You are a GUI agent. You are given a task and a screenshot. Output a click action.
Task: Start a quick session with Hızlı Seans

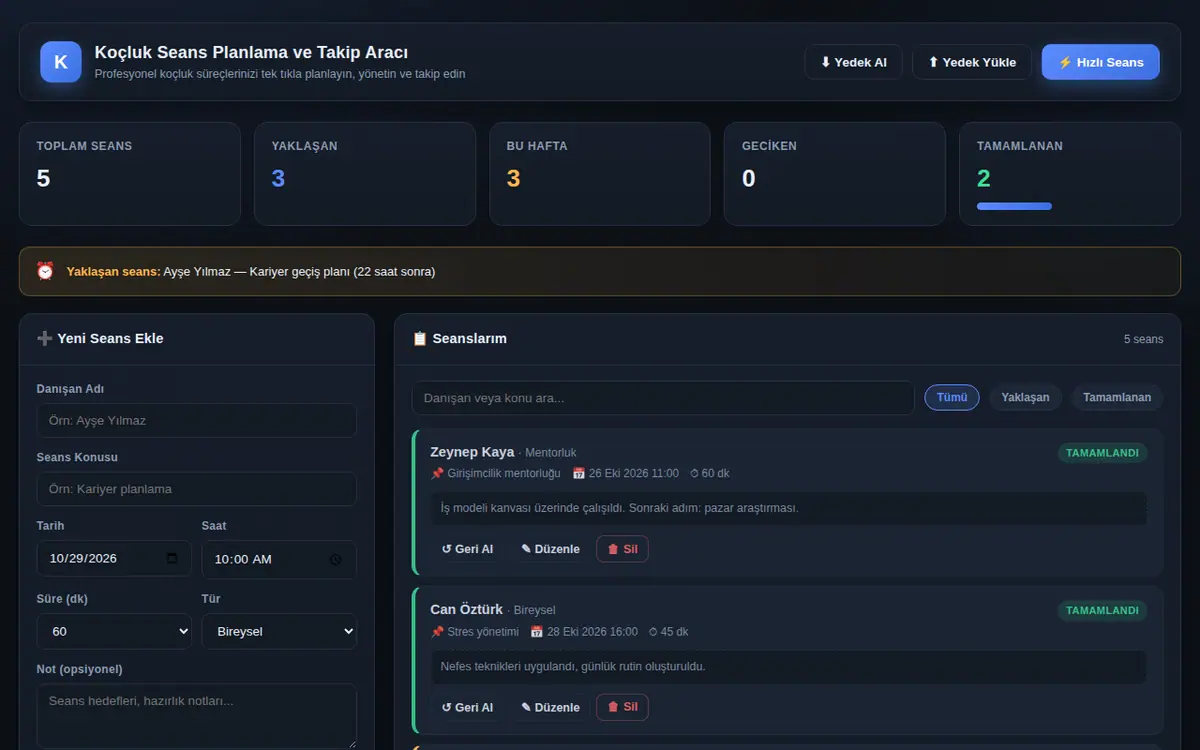pyautogui.click(x=1101, y=62)
